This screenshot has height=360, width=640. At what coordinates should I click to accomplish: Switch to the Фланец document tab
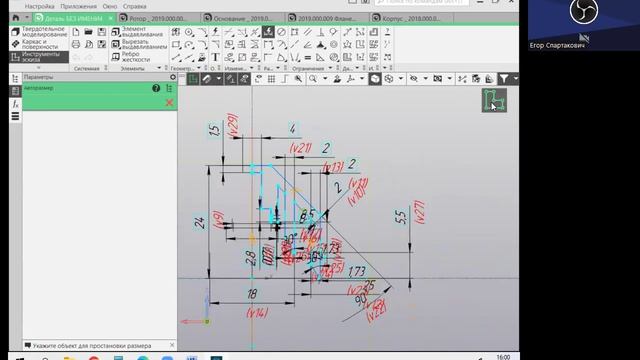tap(327, 18)
